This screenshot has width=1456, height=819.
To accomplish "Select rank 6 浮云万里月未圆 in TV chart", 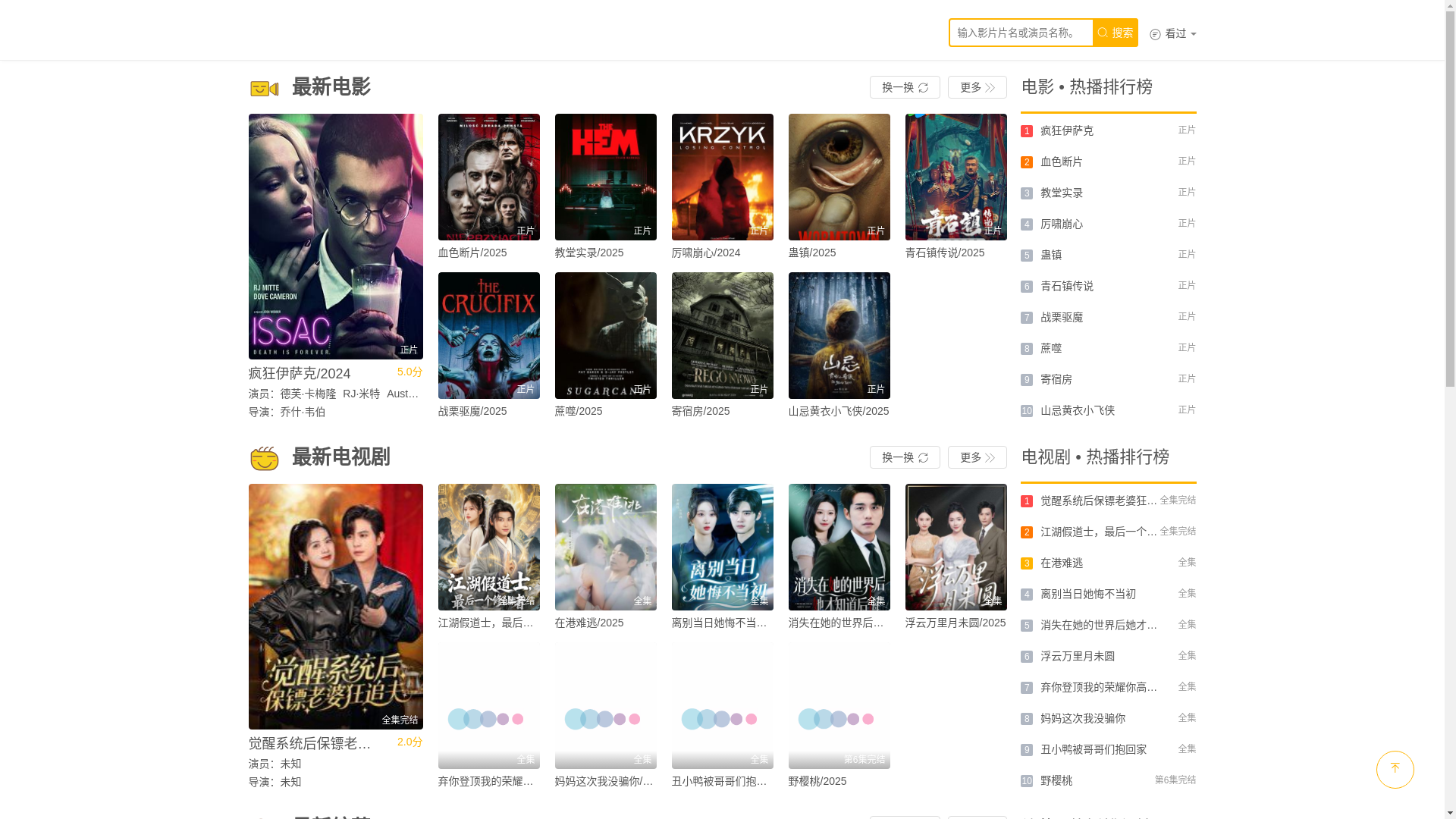I will [x=1109, y=656].
